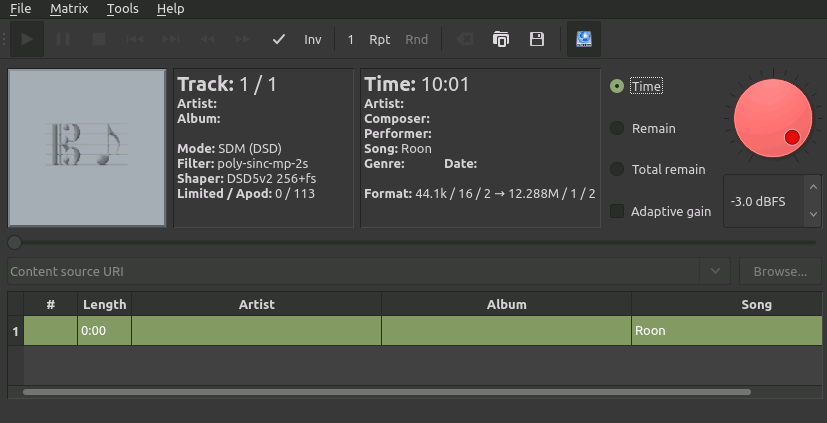Click the repeat-one '1' toolbar button
This screenshot has width=827, height=423.
click(350, 40)
